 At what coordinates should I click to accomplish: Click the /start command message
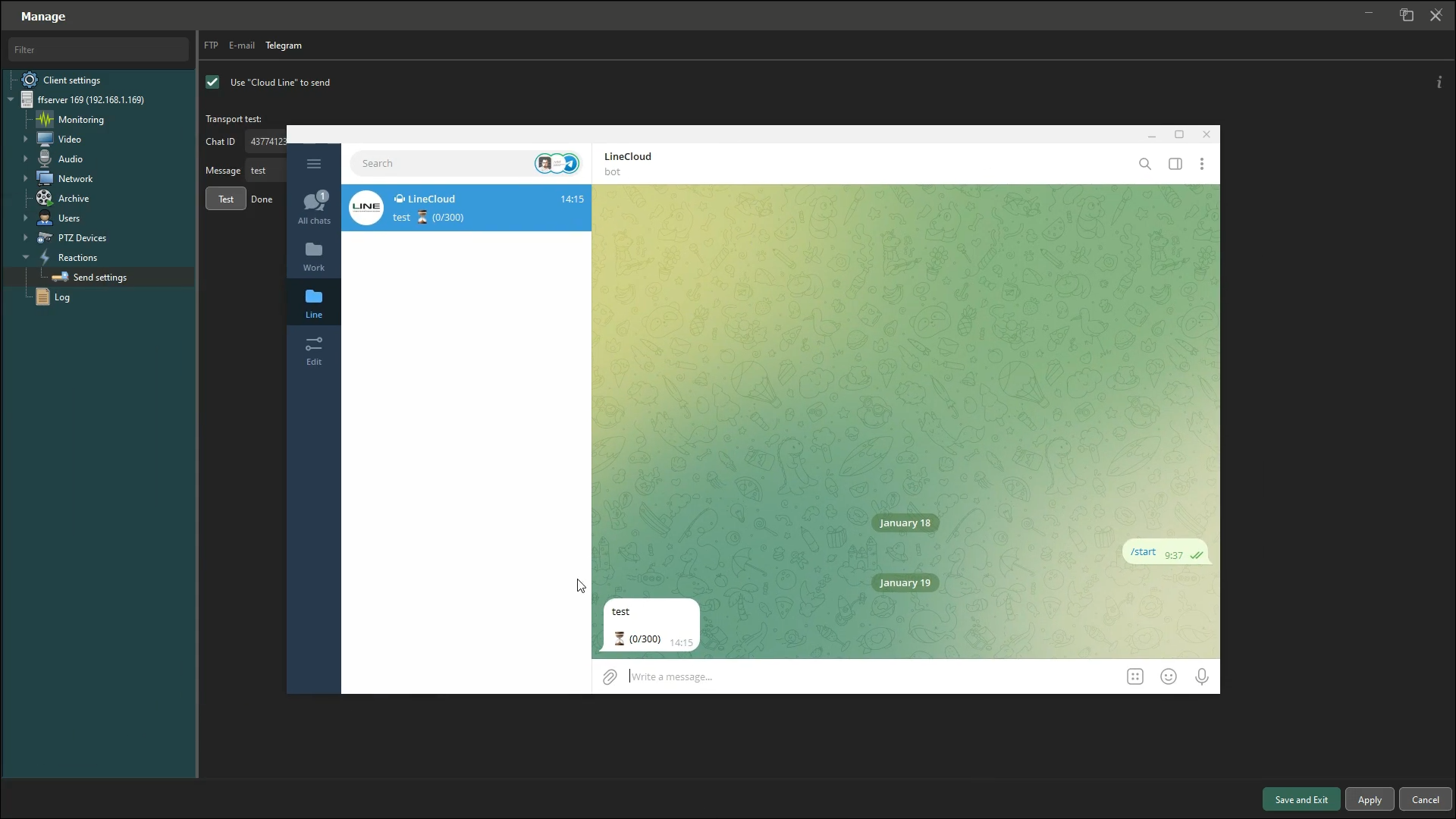tap(1165, 552)
